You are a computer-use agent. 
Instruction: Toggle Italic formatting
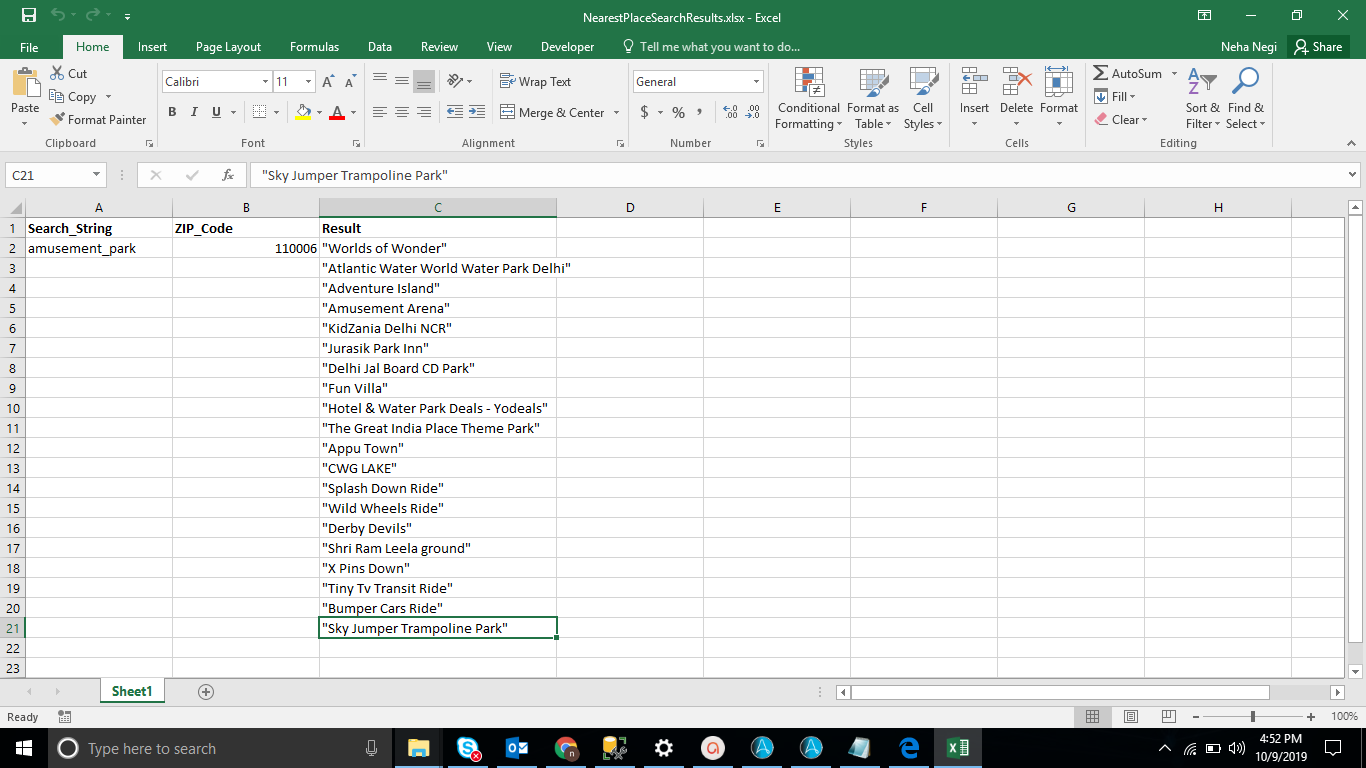pos(194,113)
